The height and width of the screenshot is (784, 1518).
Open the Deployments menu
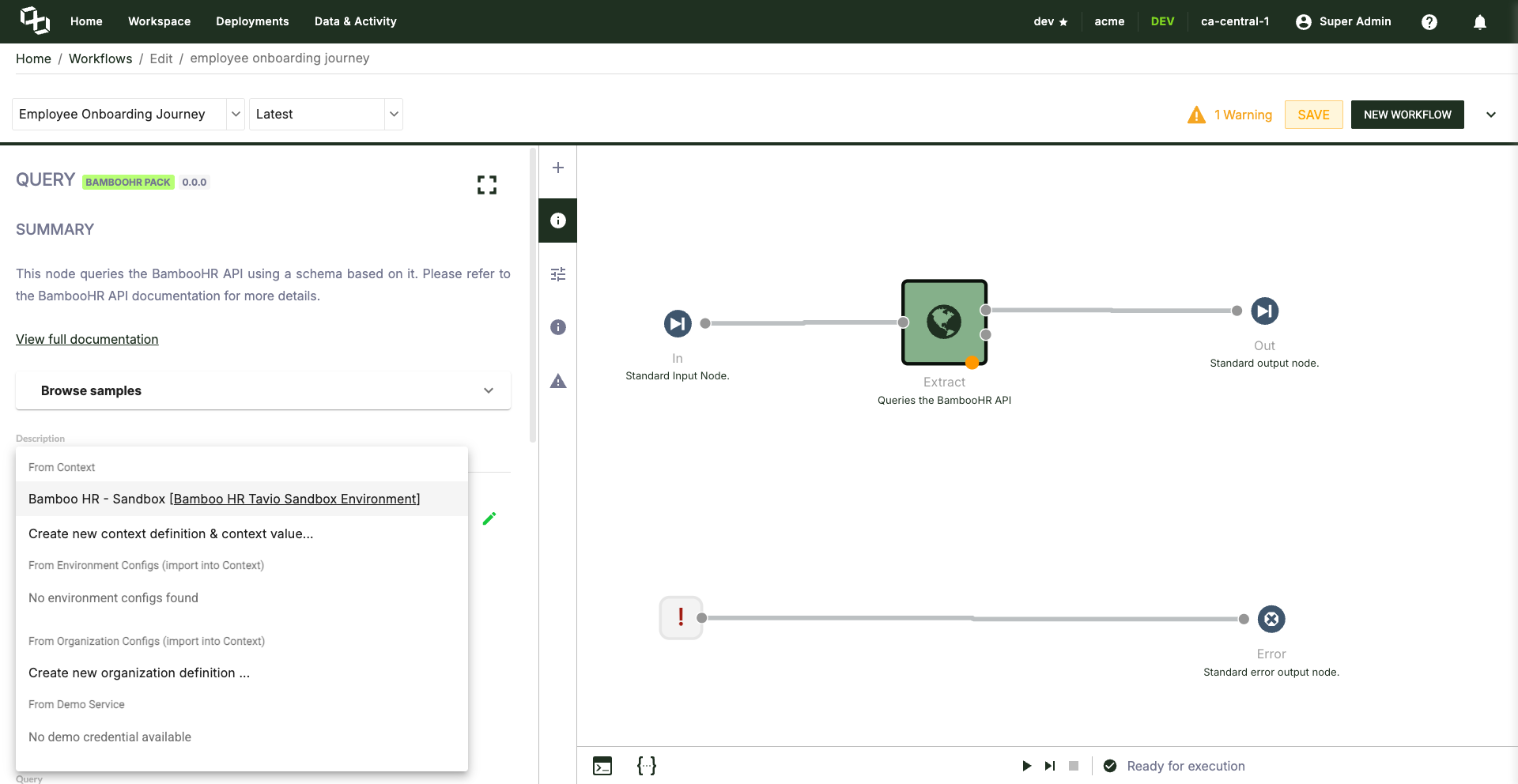click(x=252, y=21)
